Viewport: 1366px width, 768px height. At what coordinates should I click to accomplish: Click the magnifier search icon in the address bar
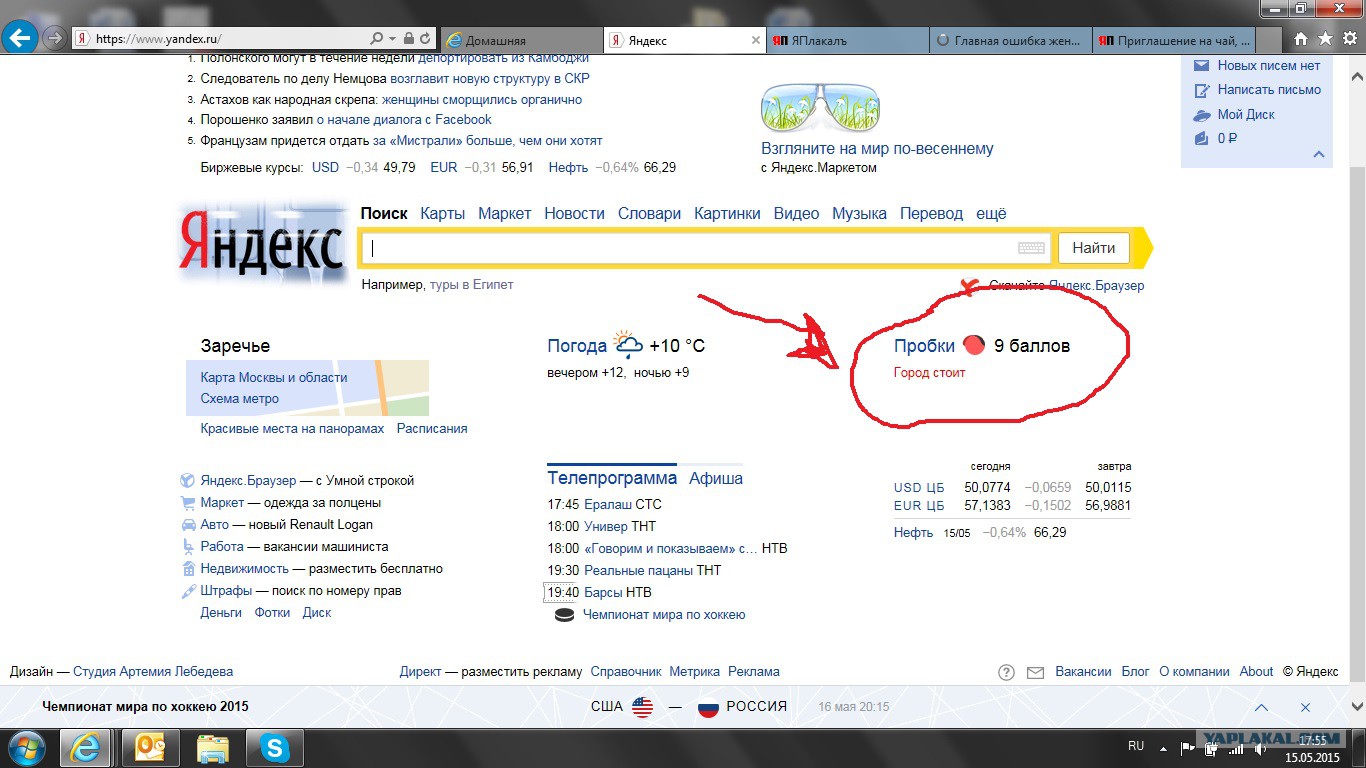pos(376,39)
